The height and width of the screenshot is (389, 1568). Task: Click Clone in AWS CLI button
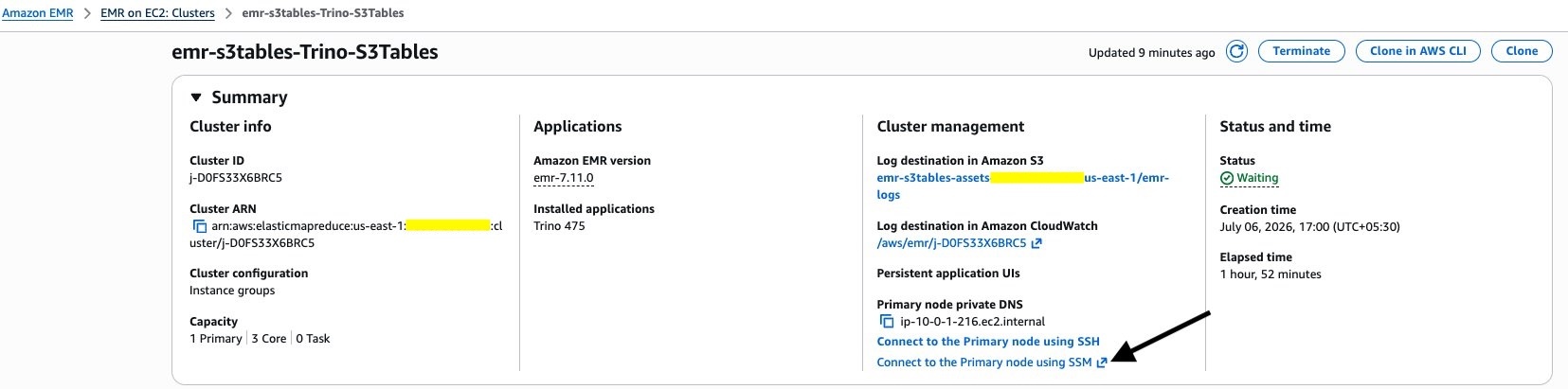pyautogui.click(x=1417, y=51)
